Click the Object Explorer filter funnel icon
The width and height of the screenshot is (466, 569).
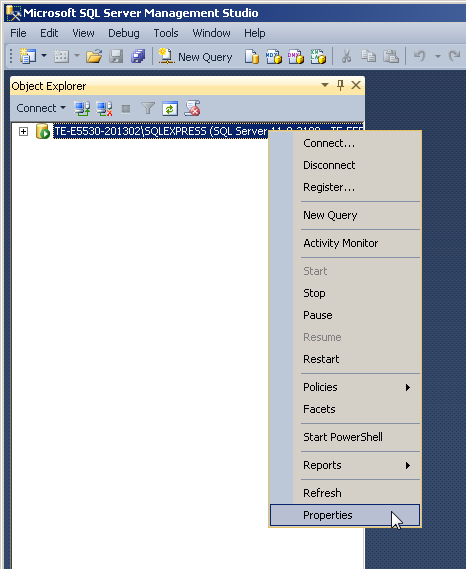[x=148, y=109]
